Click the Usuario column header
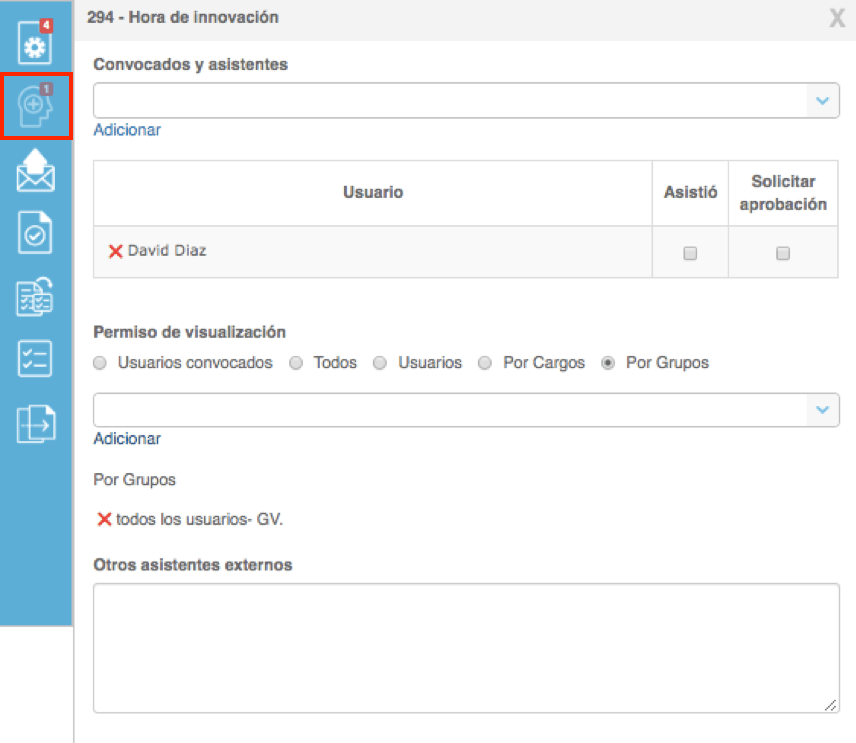The height and width of the screenshot is (743, 856). pos(373,192)
